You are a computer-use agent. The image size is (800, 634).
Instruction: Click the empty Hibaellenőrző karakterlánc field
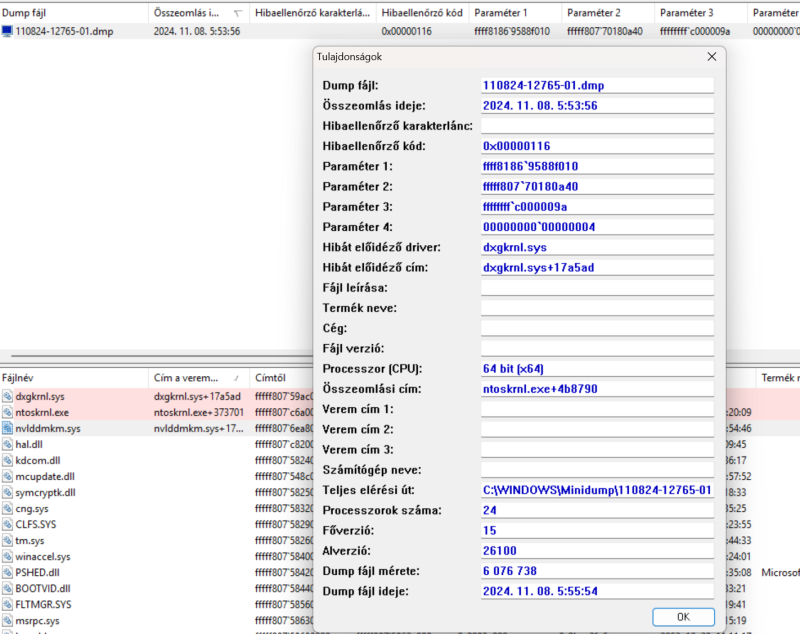tap(597, 126)
